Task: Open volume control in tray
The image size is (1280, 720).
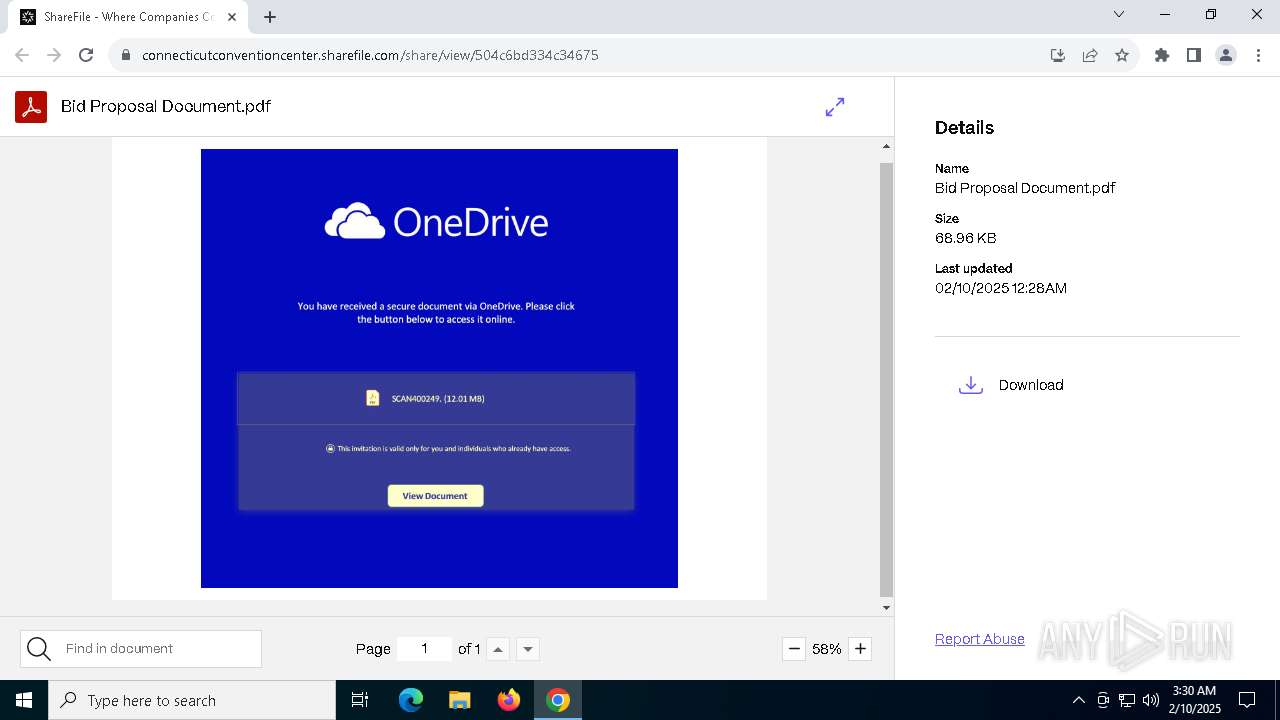Action: point(1151,700)
